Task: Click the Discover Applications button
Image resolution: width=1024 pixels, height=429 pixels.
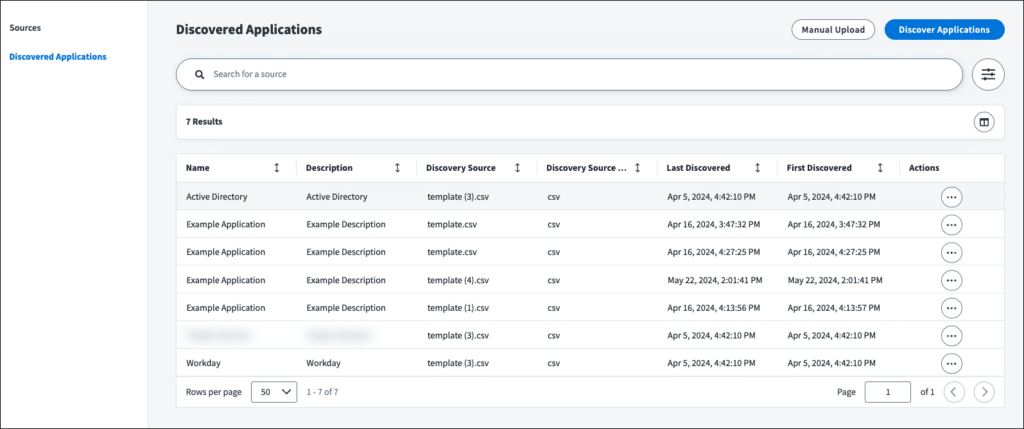Action: click(944, 30)
